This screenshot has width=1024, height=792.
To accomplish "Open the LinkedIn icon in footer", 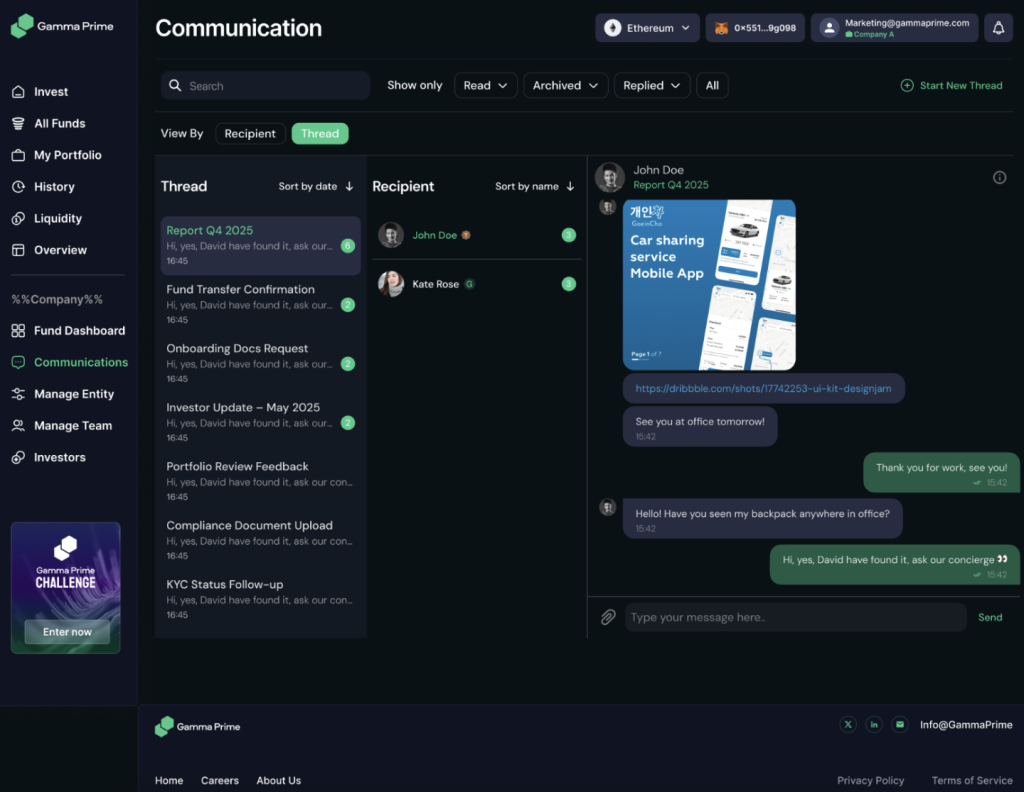I will (x=874, y=725).
